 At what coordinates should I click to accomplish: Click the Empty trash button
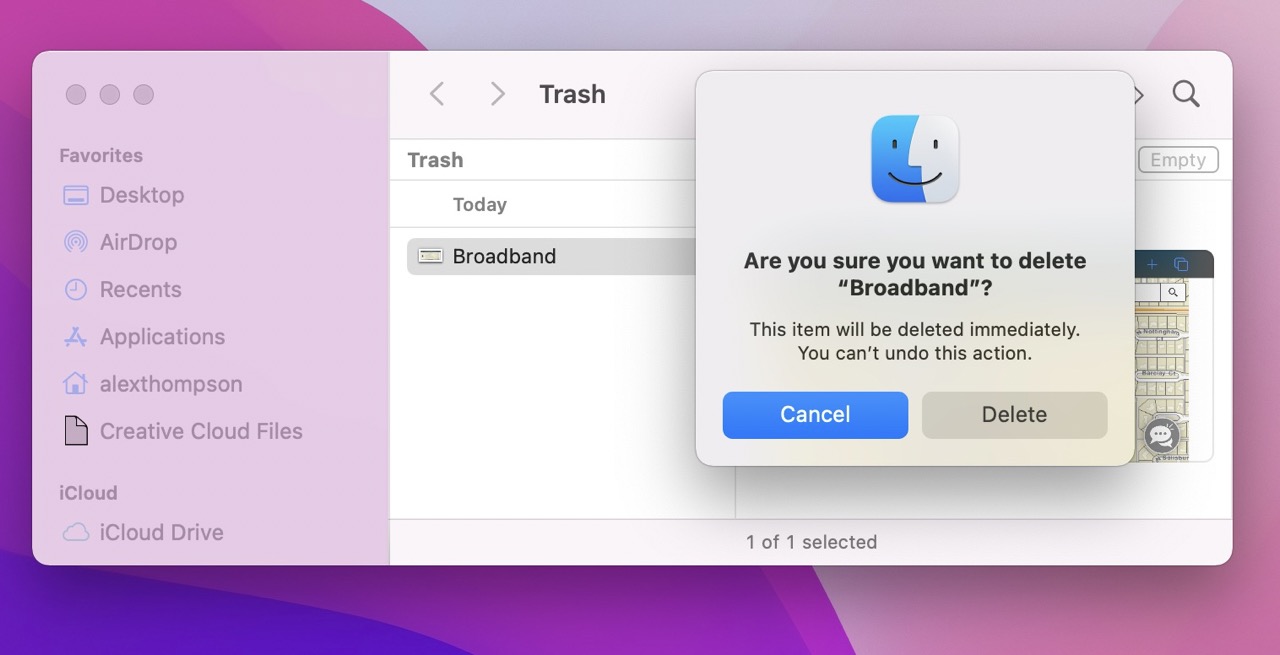tap(1178, 160)
